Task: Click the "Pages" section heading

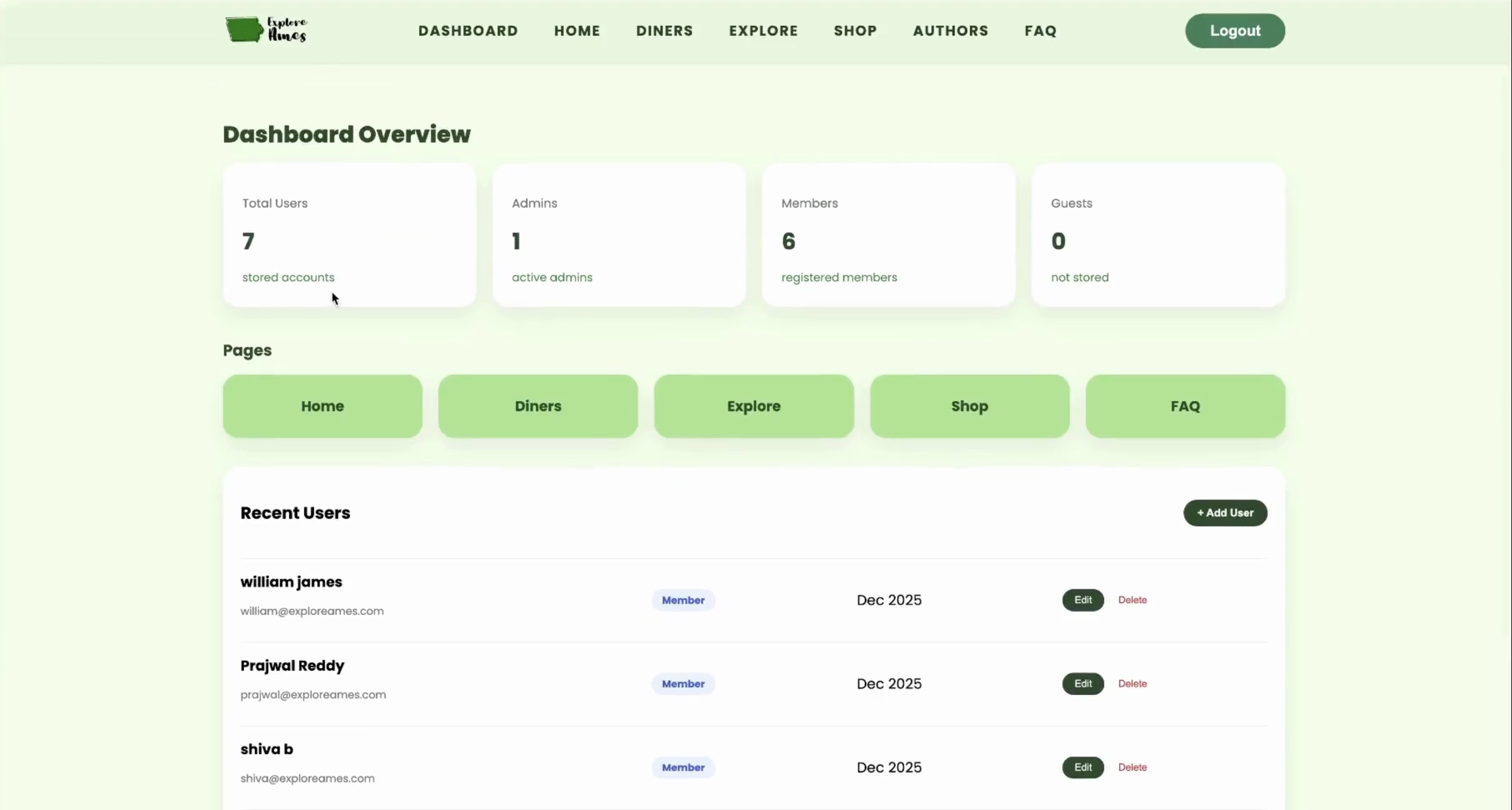Action: click(x=247, y=350)
